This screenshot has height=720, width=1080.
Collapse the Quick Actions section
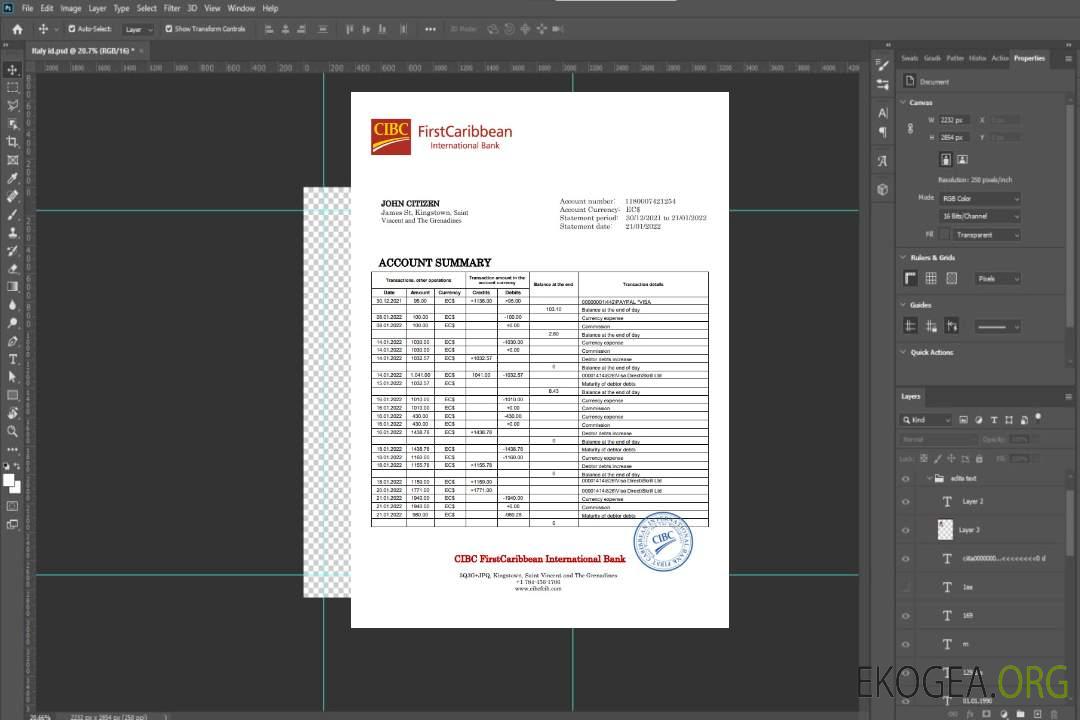tap(903, 352)
